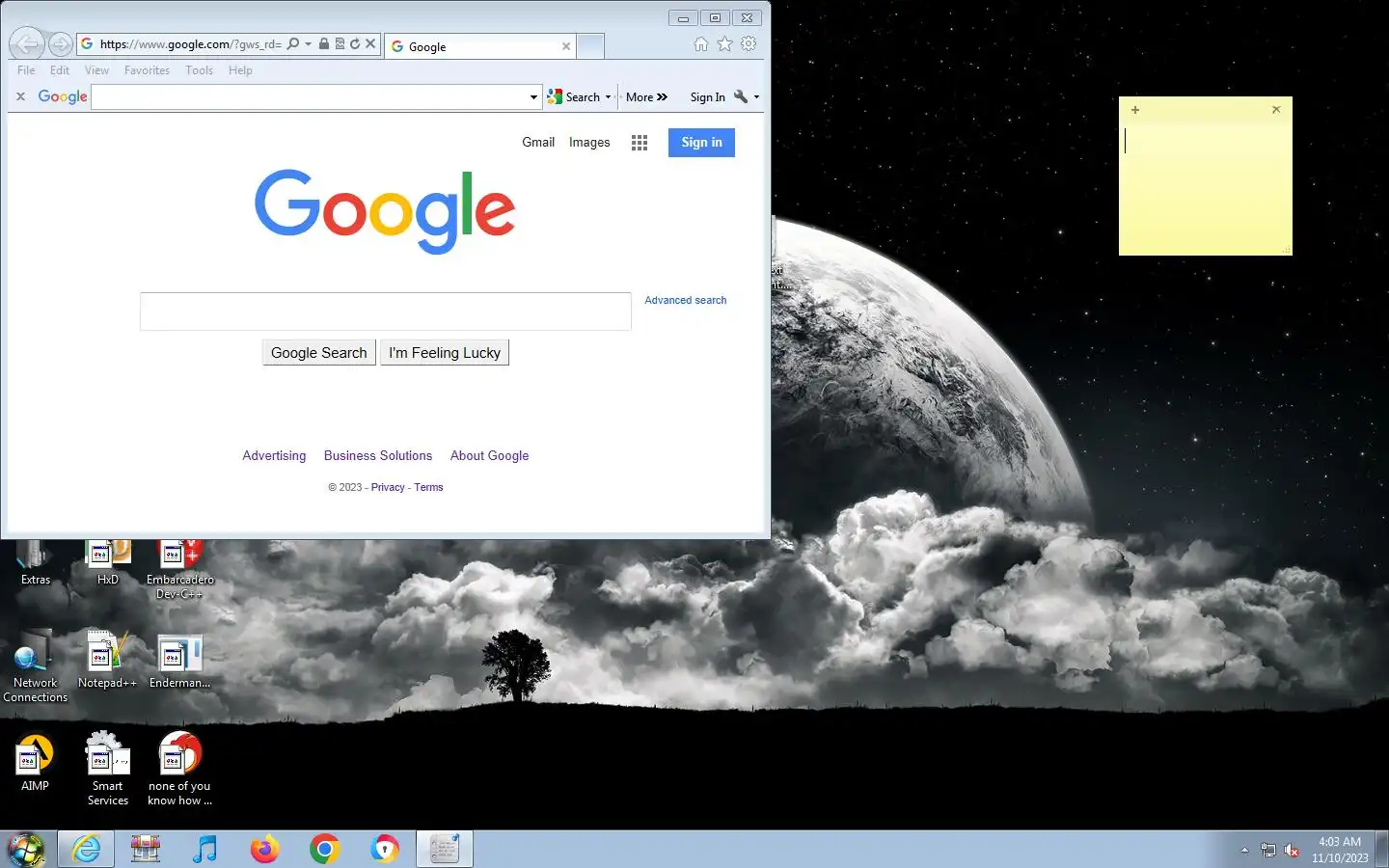
Task: Select the Enderman desktop icon
Action: (180, 660)
